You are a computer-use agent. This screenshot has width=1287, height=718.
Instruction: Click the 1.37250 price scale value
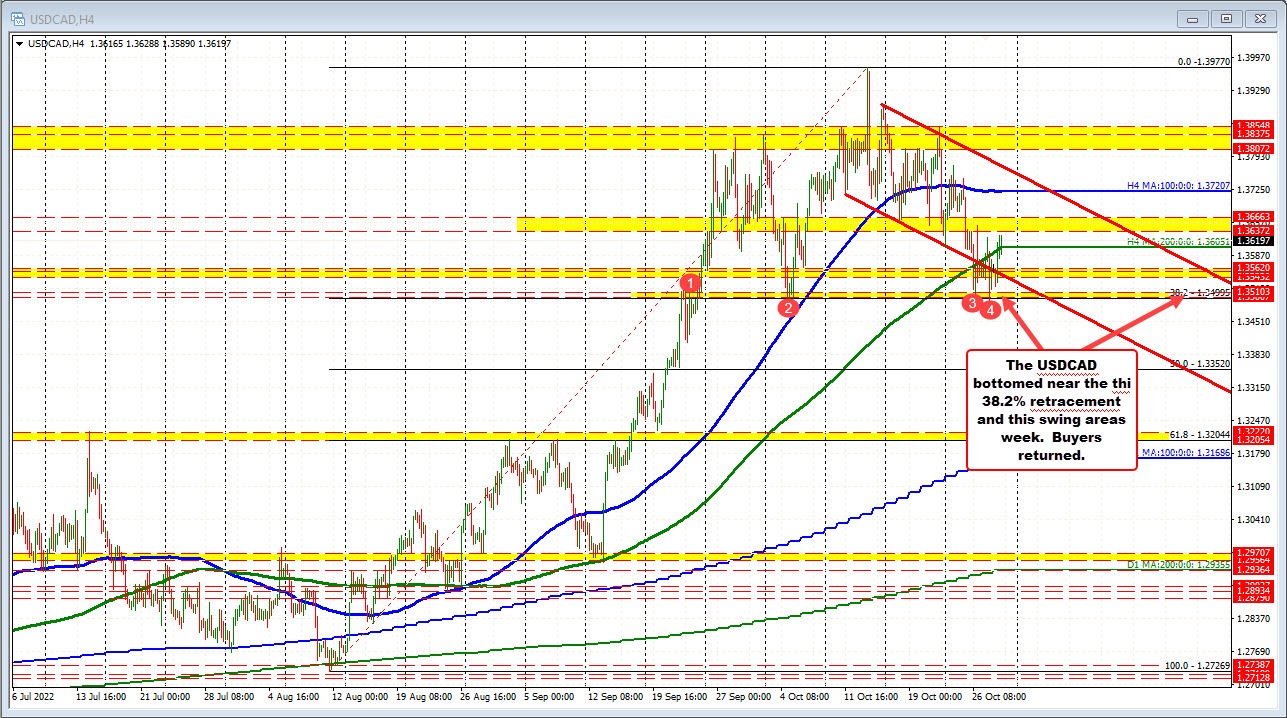pos(1252,189)
